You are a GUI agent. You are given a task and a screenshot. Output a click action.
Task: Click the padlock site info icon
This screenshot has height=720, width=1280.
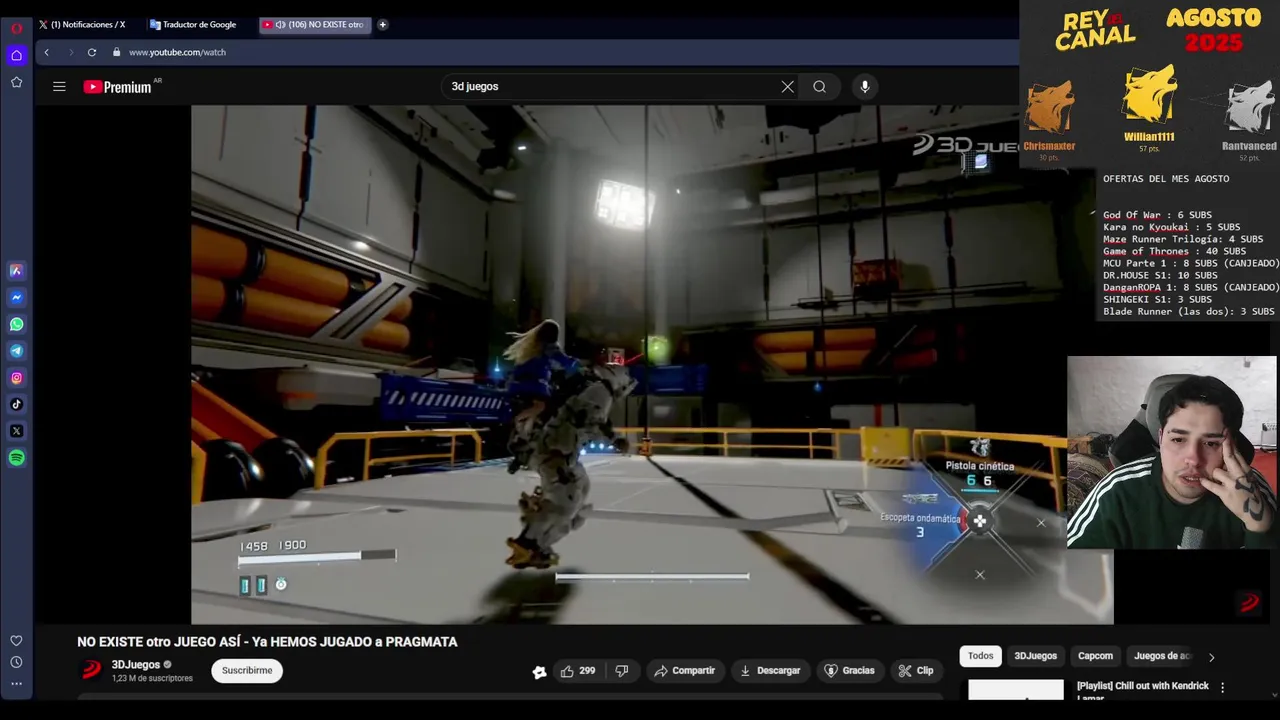pos(117,52)
